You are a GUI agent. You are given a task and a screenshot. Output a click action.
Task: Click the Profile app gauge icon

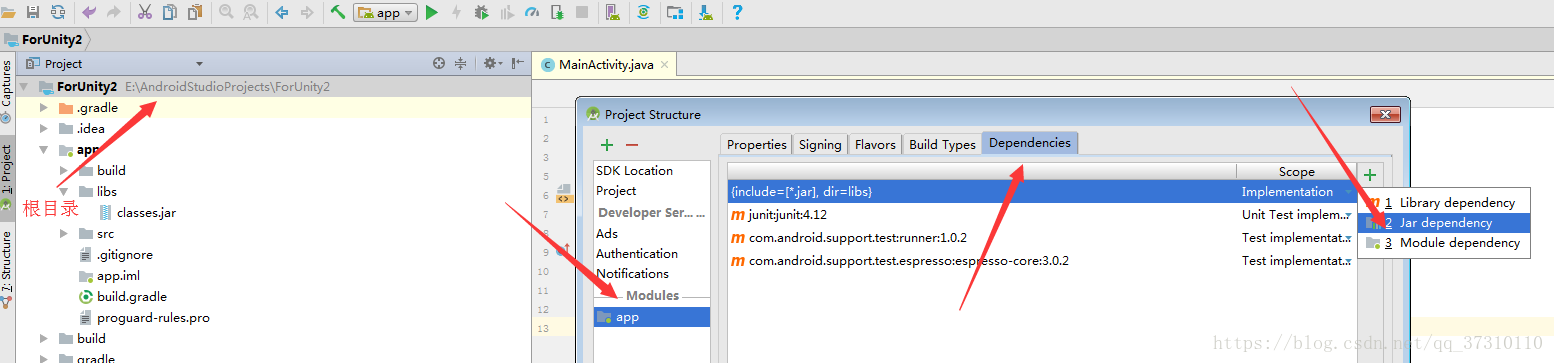coord(531,12)
